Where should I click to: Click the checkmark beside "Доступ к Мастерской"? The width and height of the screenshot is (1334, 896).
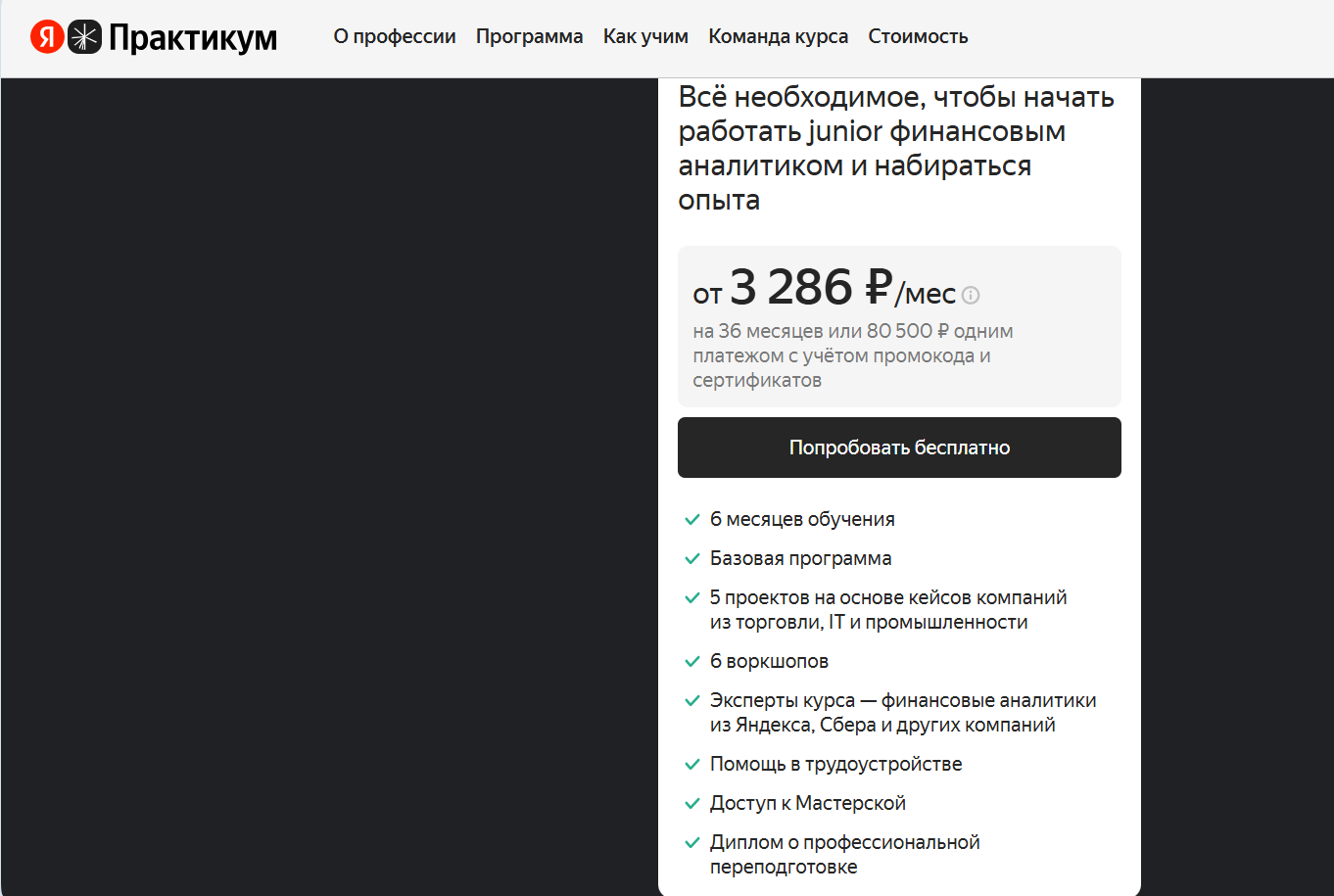(x=692, y=804)
